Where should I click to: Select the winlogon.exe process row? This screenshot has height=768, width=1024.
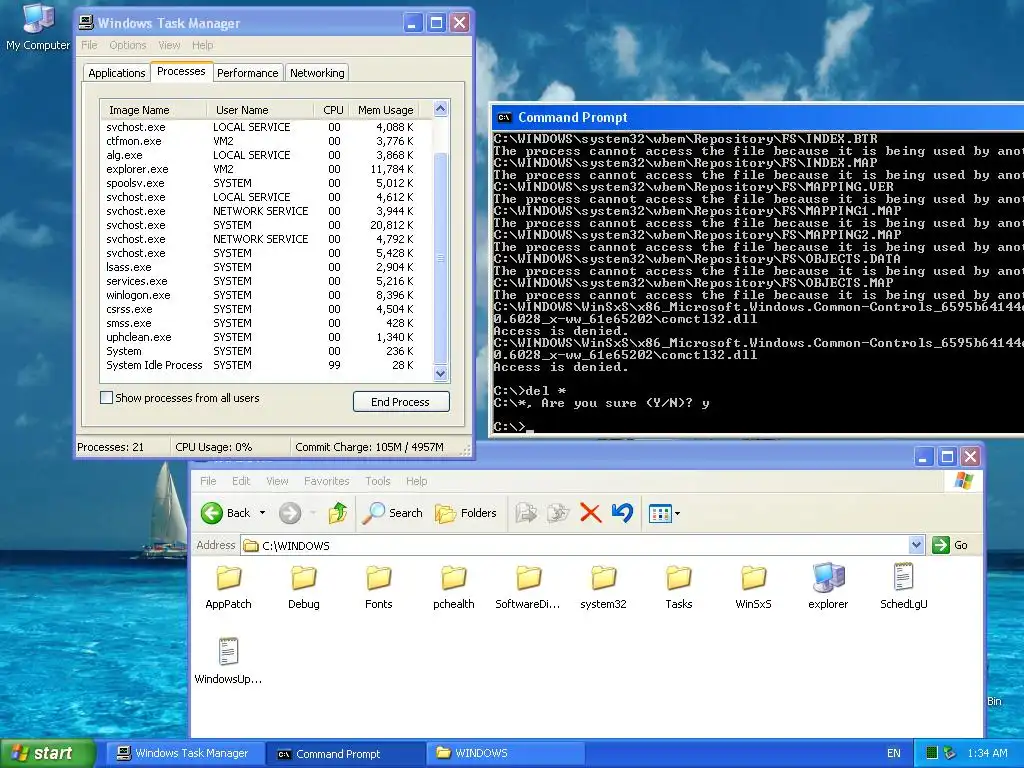[266, 295]
